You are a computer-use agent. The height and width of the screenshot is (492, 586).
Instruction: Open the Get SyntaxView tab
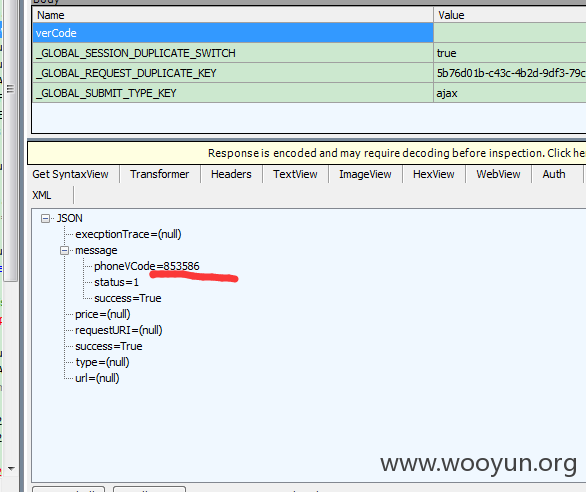[70, 174]
